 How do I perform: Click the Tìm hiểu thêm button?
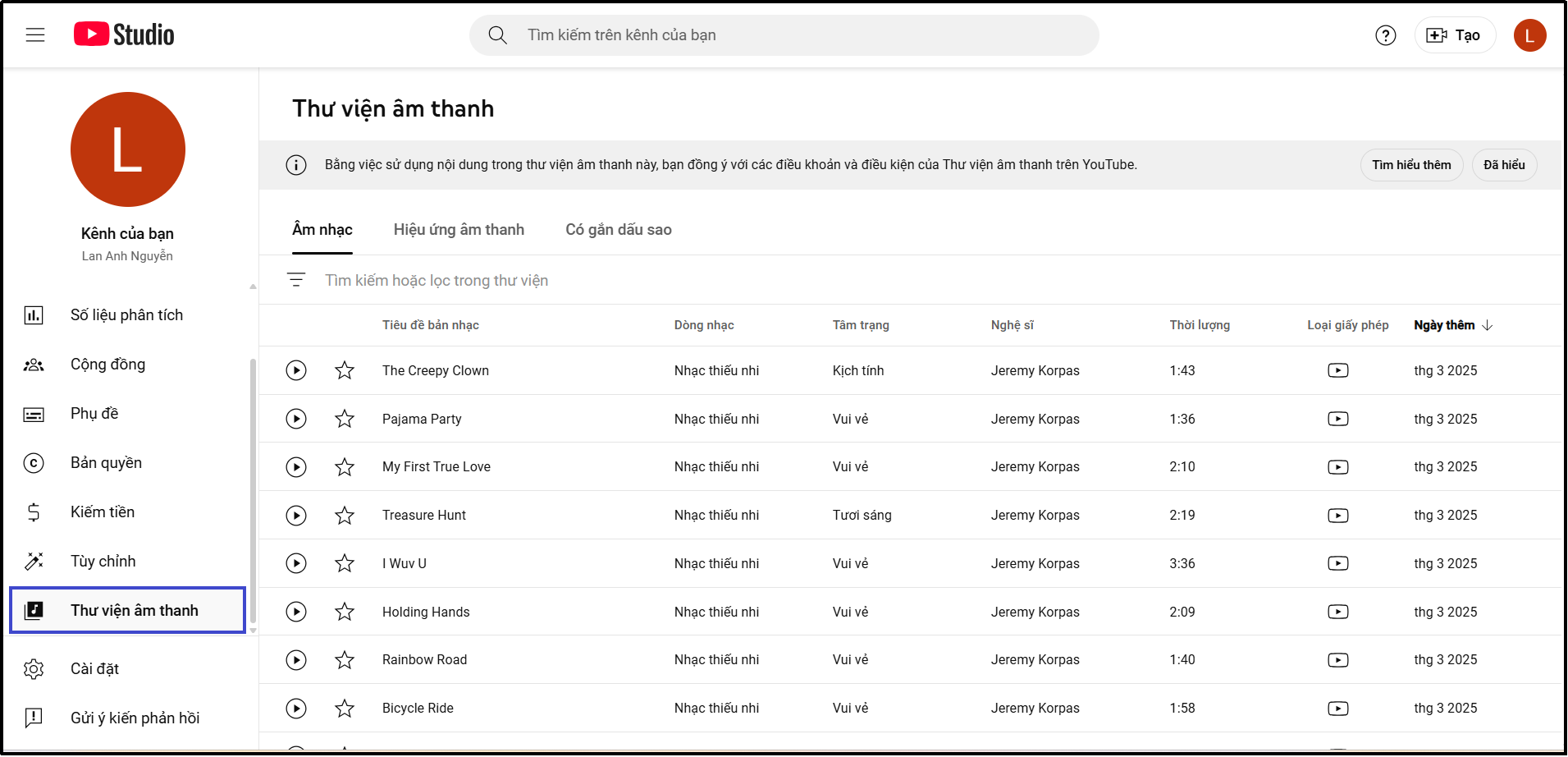(1411, 164)
